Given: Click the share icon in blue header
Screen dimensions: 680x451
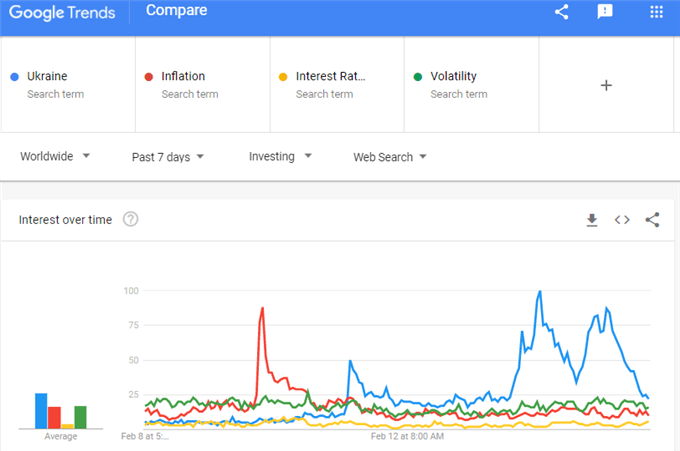Looking at the screenshot, I should pos(562,12).
